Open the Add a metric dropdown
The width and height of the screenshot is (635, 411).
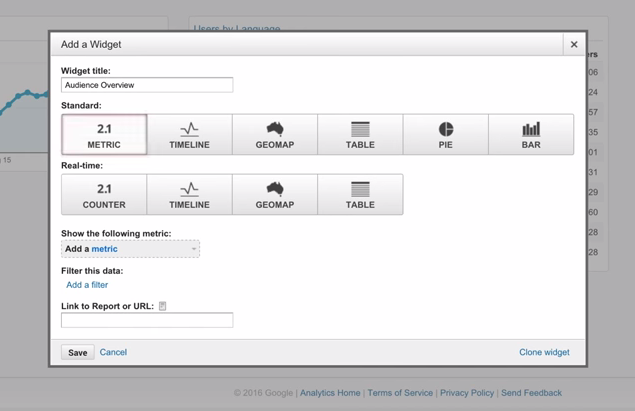(130, 249)
